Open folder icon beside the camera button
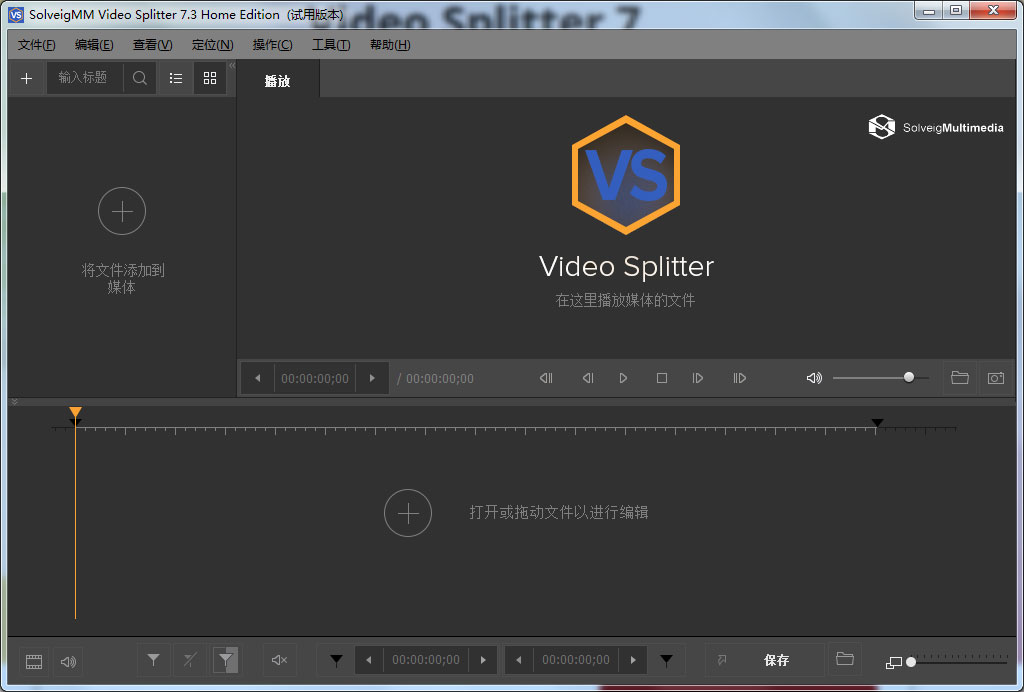 [959, 378]
